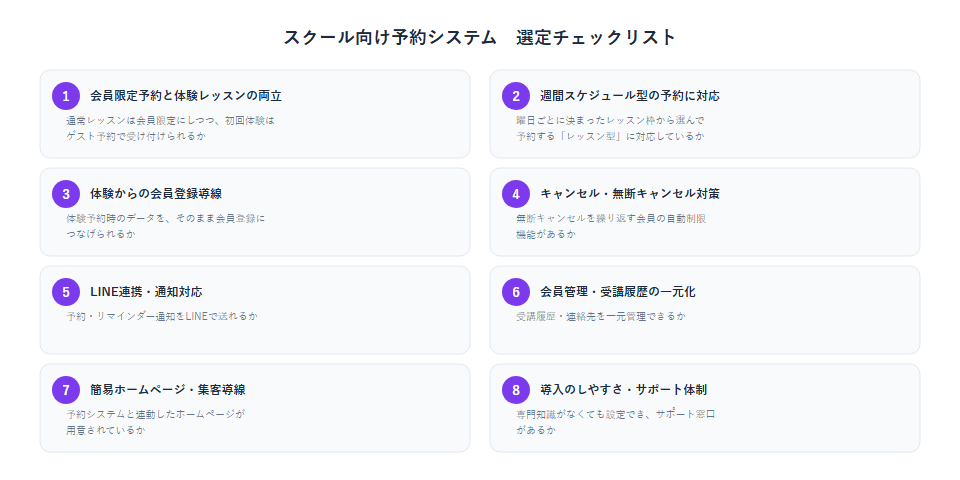Open the LINE連携・通知対応 heading
Screen dimensions: 960x480
146,292
